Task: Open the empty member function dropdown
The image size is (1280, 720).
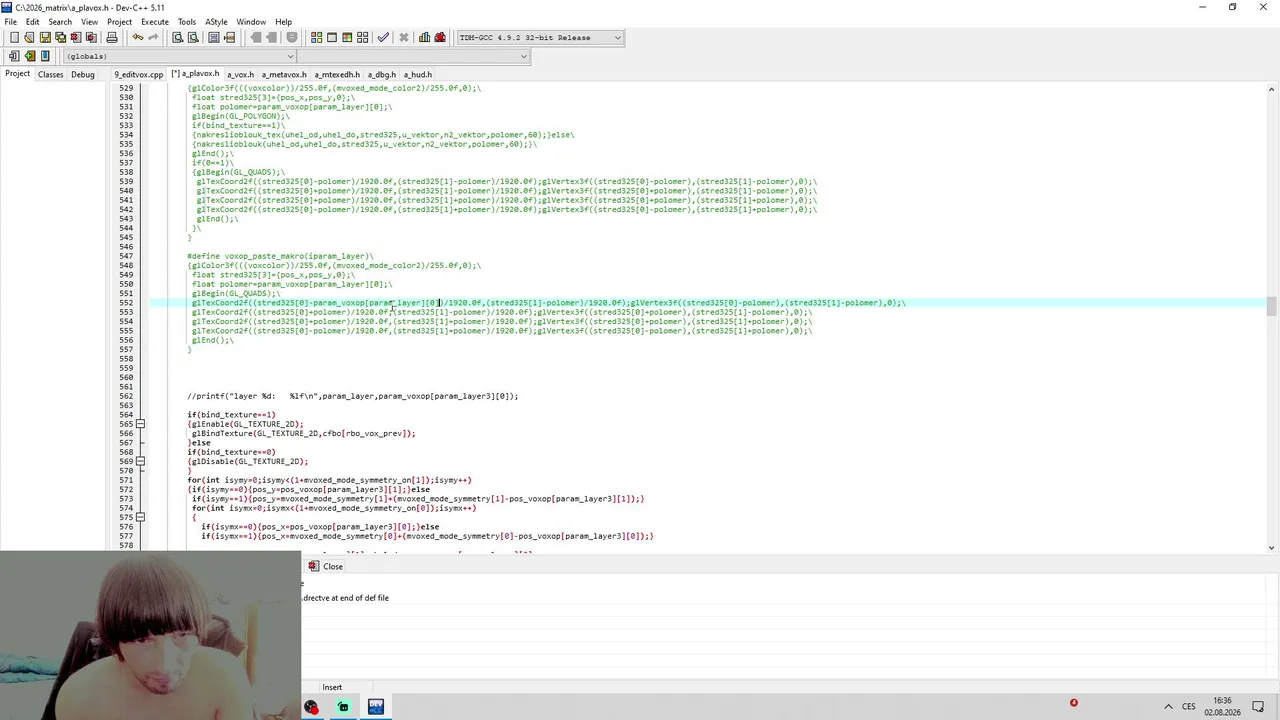Action: [413, 56]
